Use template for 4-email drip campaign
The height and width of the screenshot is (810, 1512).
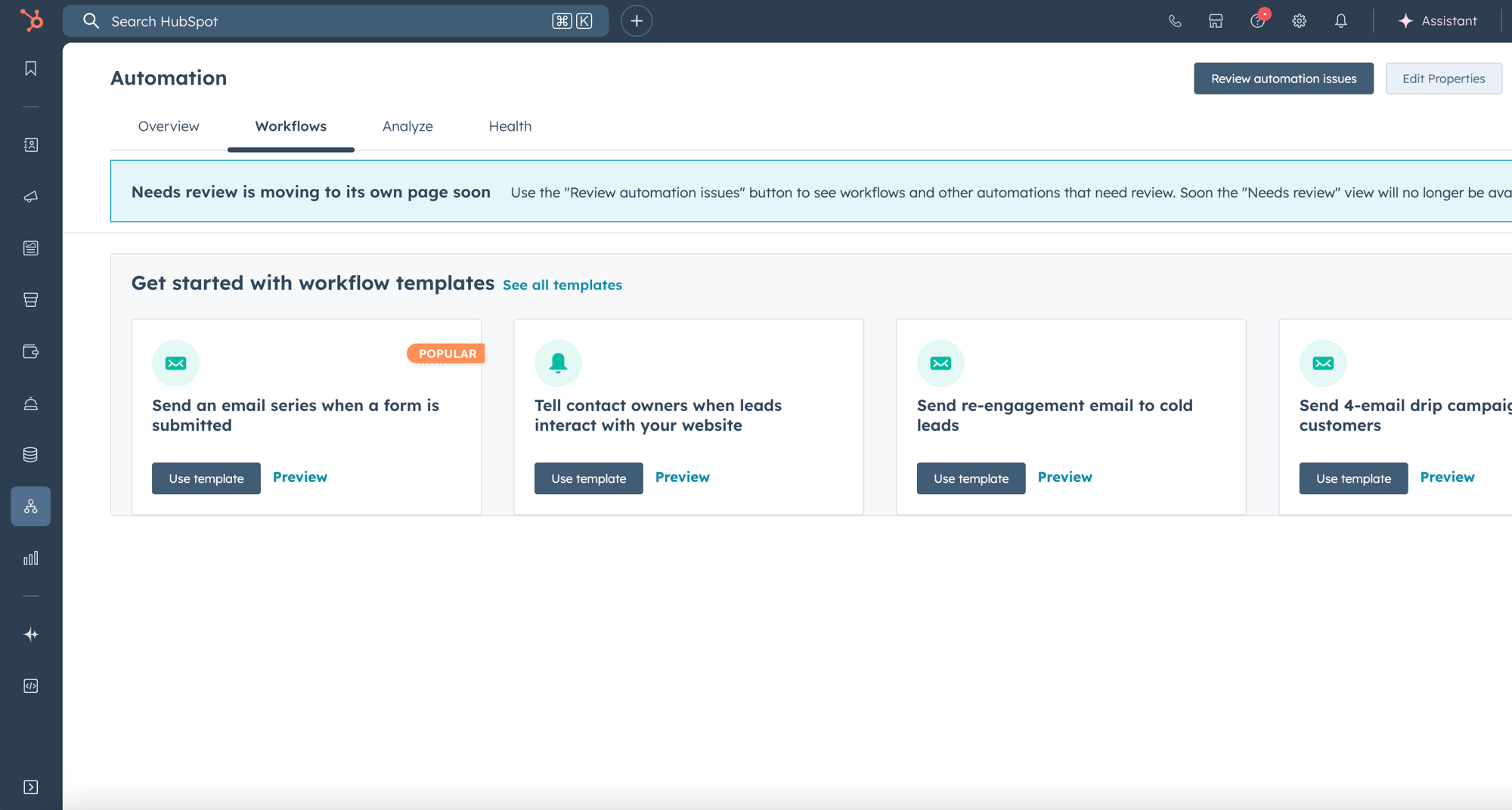tap(1354, 478)
